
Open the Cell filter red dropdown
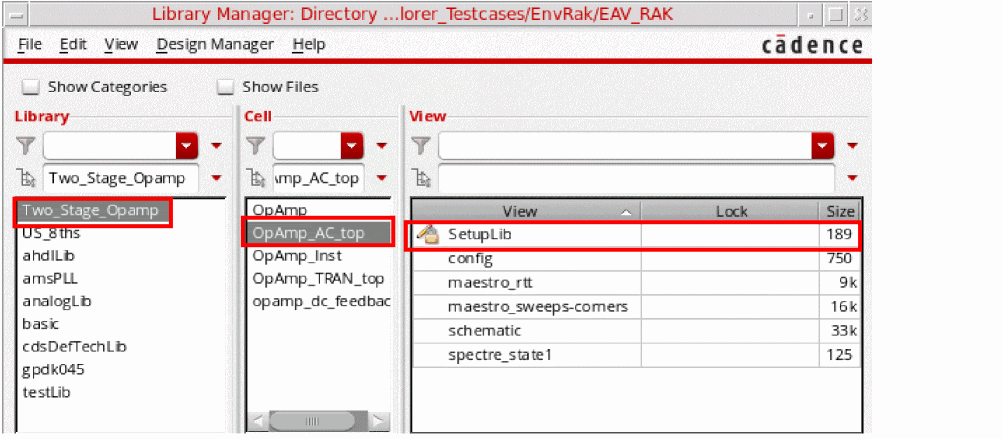pos(352,146)
